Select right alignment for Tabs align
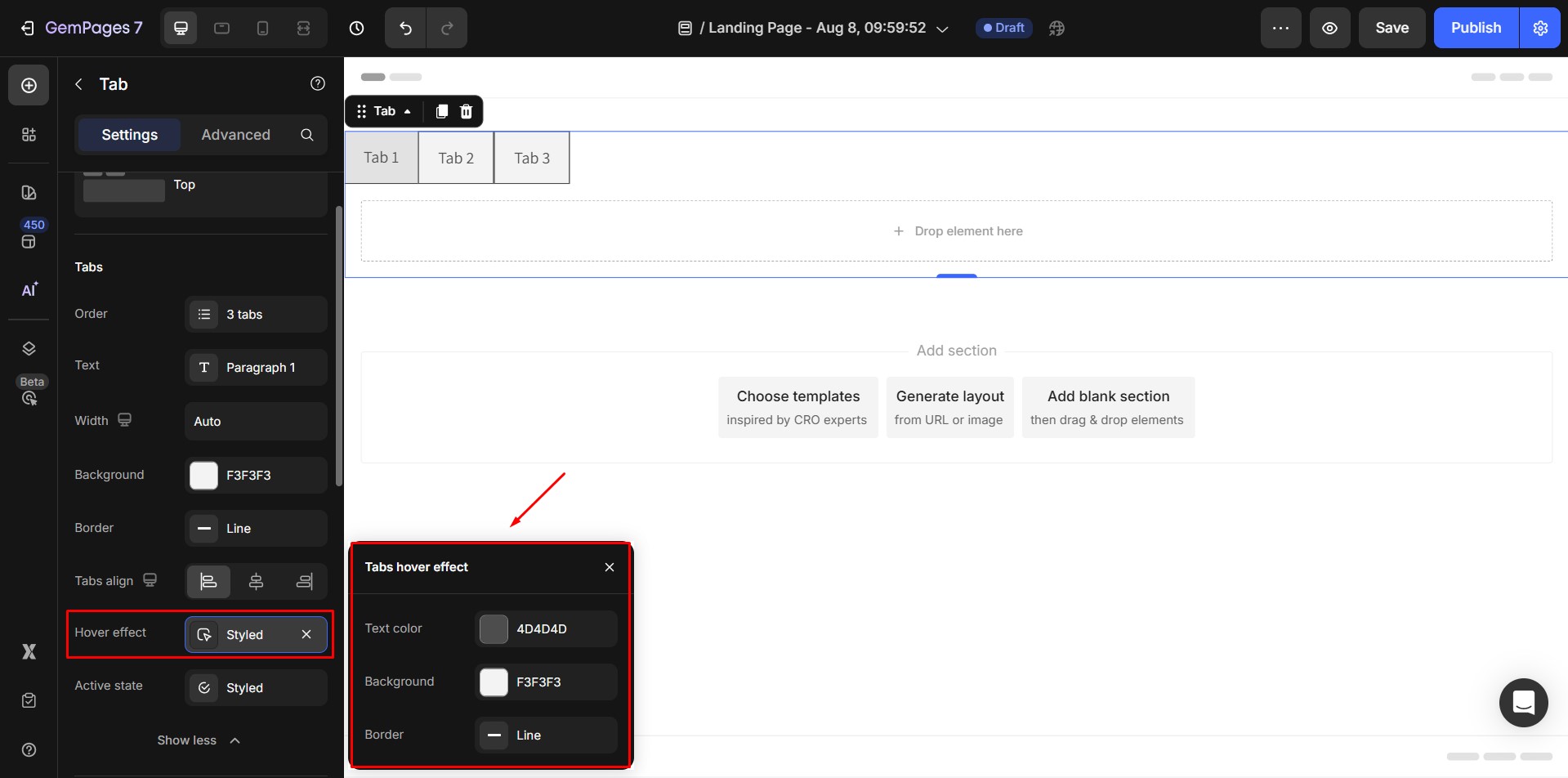The image size is (1568, 778). [x=303, y=581]
